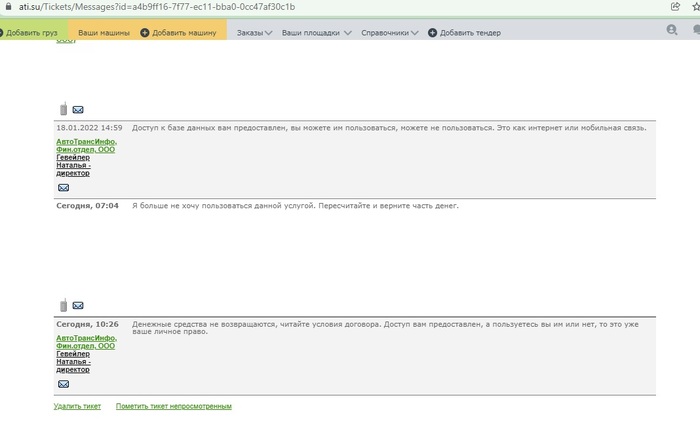Click the phone icon above the 18.01.2022 message
The width and height of the screenshot is (700, 423).
[x=63, y=109]
